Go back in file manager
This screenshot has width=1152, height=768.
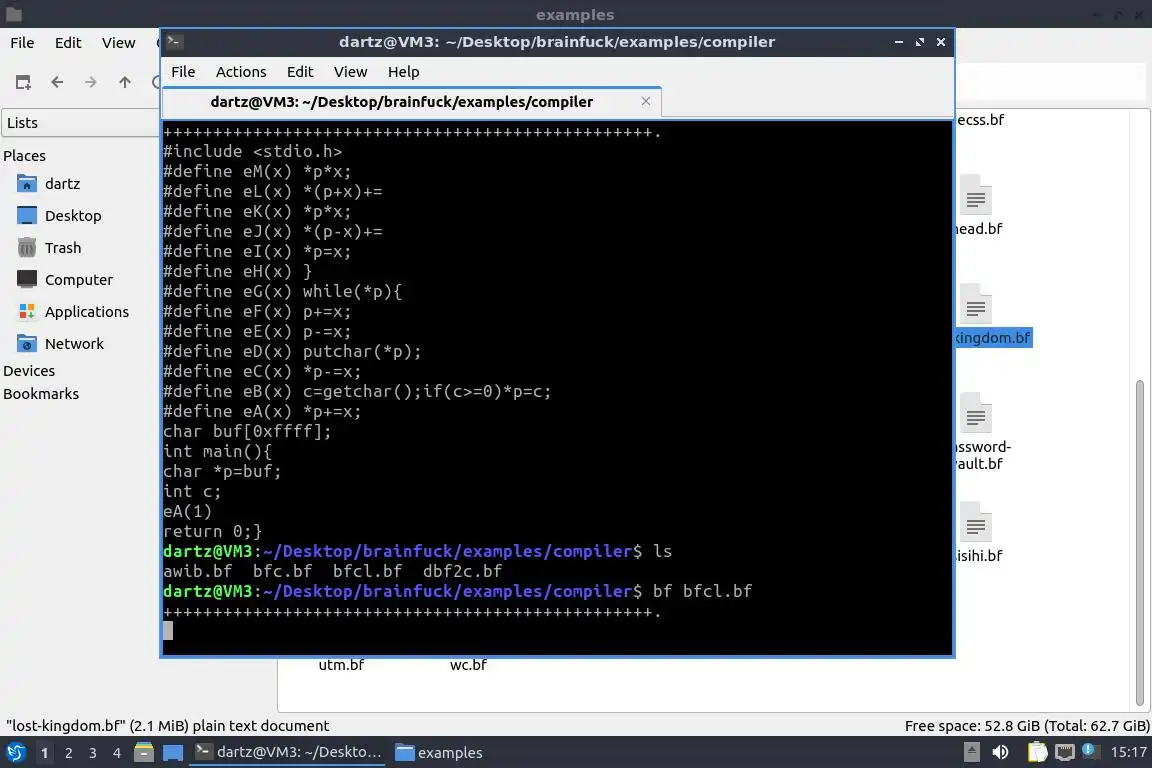click(x=57, y=82)
